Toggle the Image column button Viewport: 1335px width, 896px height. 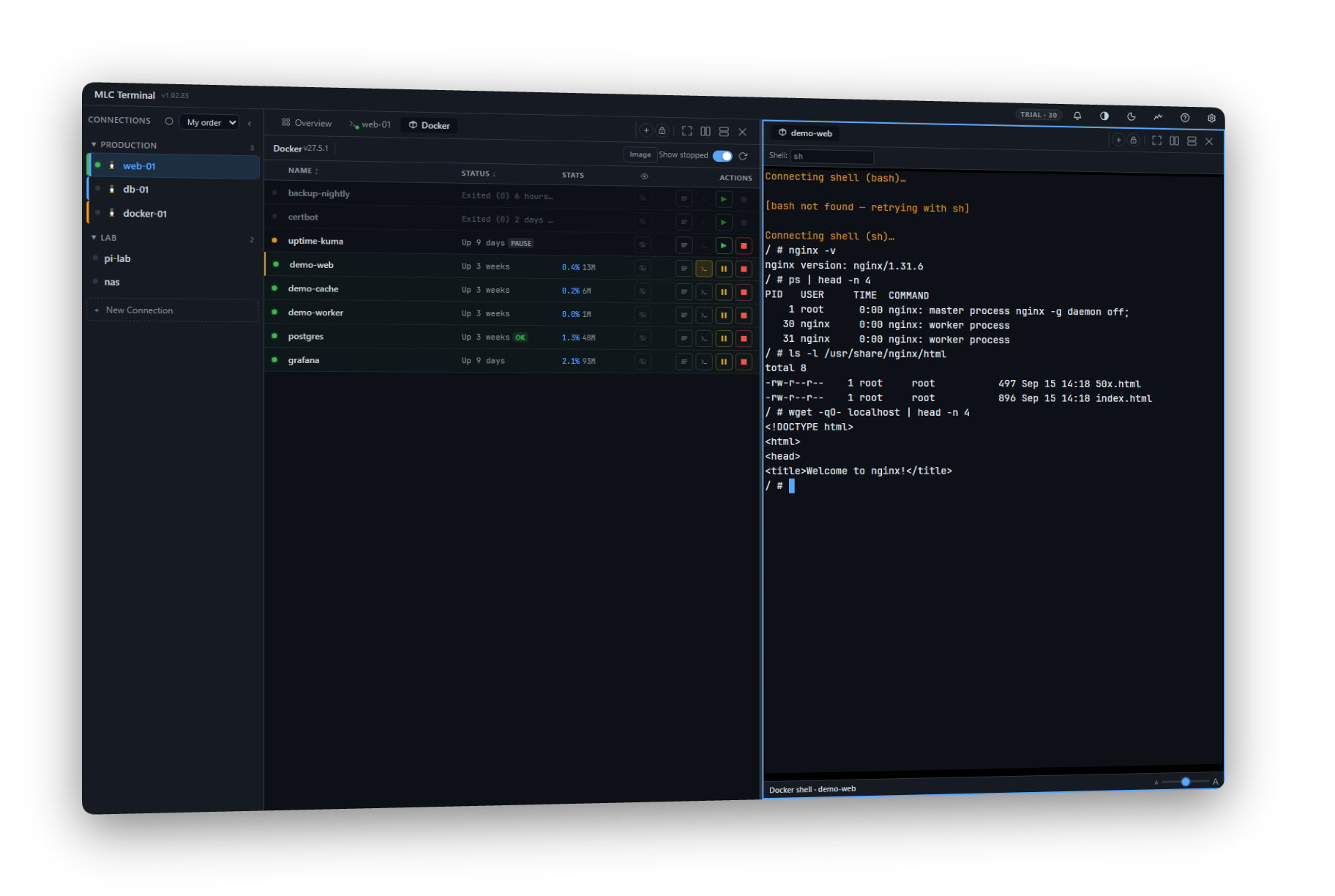(x=640, y=154)
